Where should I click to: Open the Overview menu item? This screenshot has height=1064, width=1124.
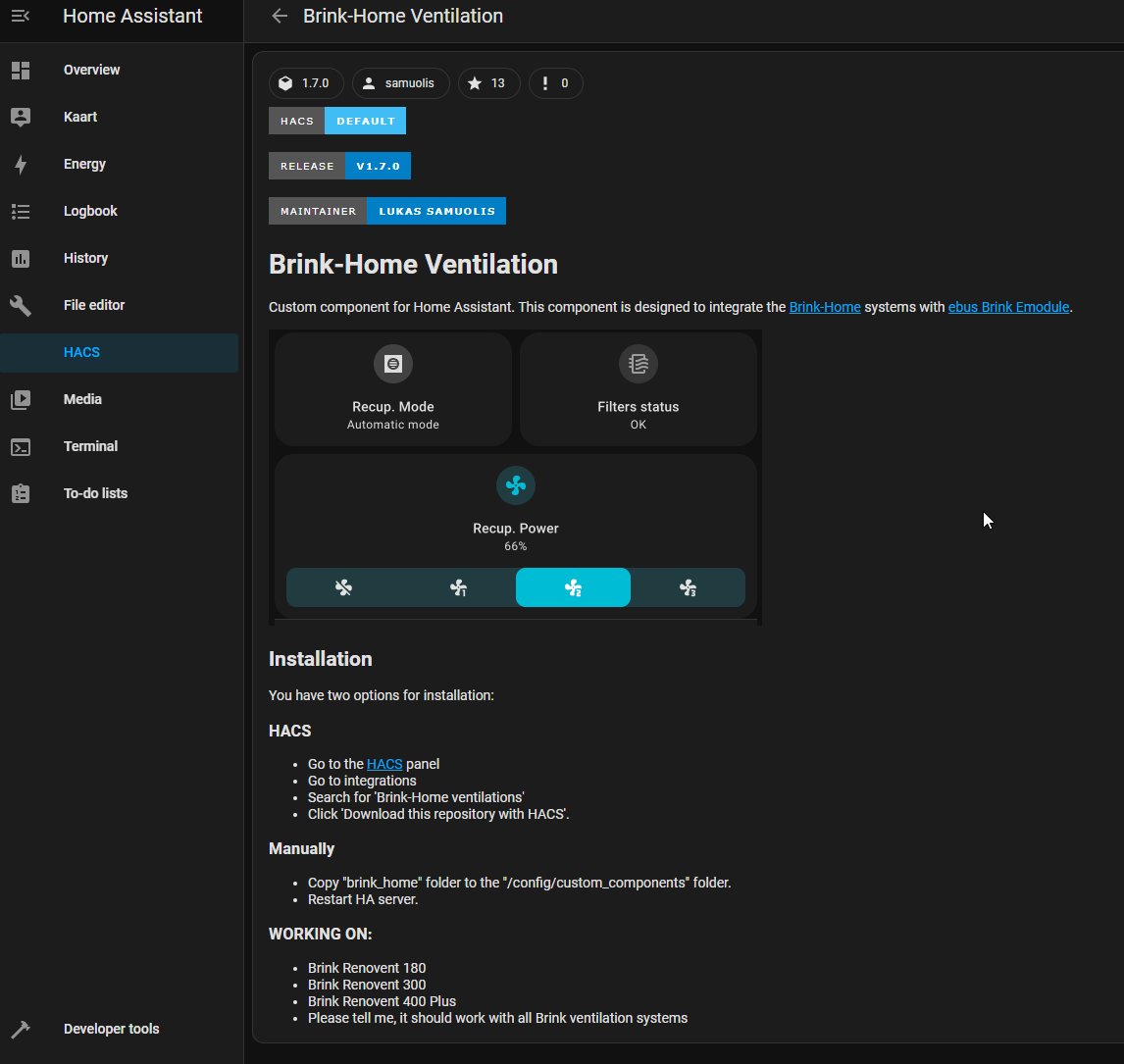119,71
